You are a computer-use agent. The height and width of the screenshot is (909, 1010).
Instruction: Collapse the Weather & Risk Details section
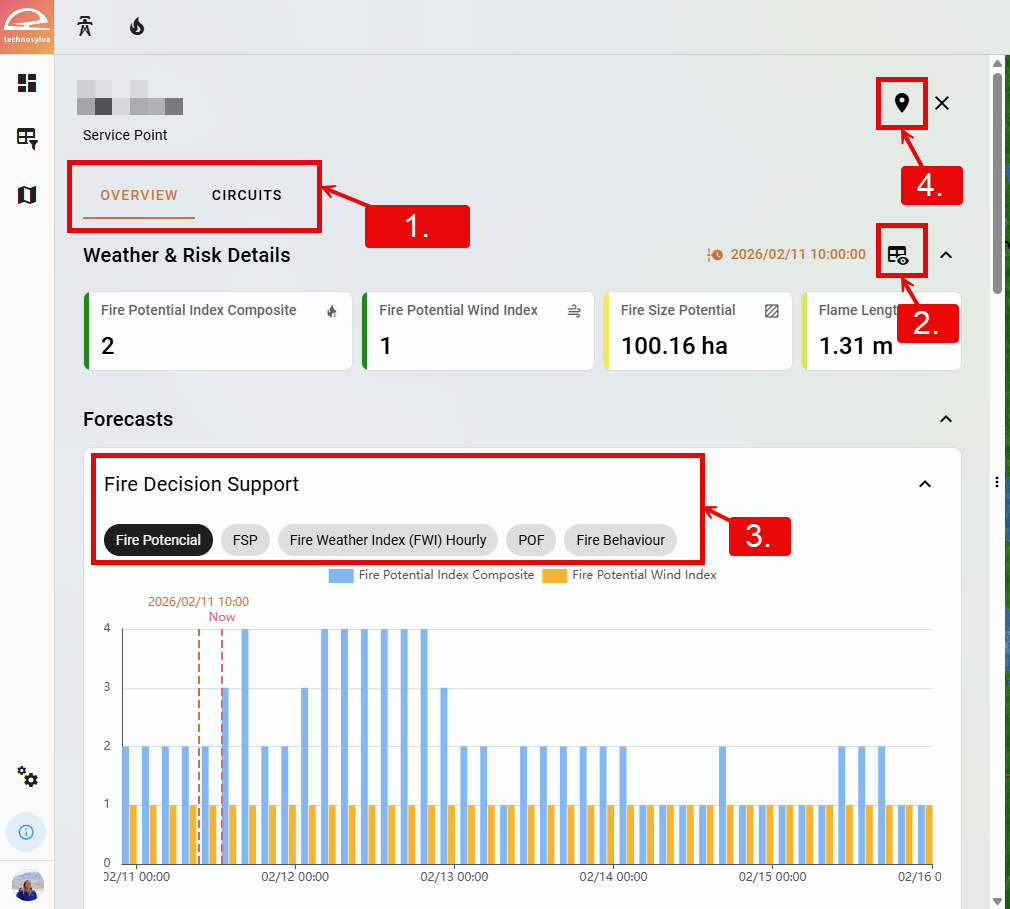pyautogui.click(x=946, y=255)
